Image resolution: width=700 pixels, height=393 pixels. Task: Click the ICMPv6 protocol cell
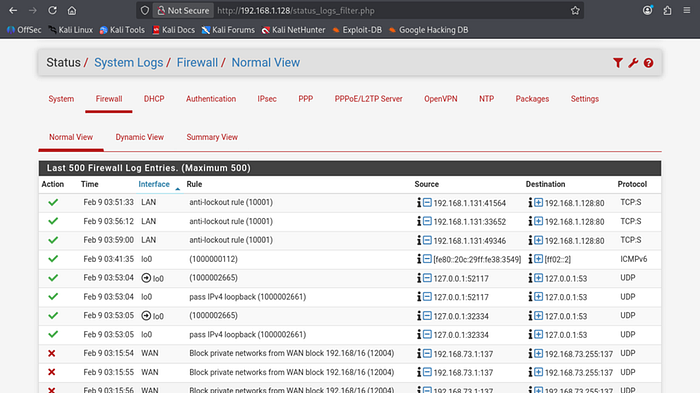(633, 259)
